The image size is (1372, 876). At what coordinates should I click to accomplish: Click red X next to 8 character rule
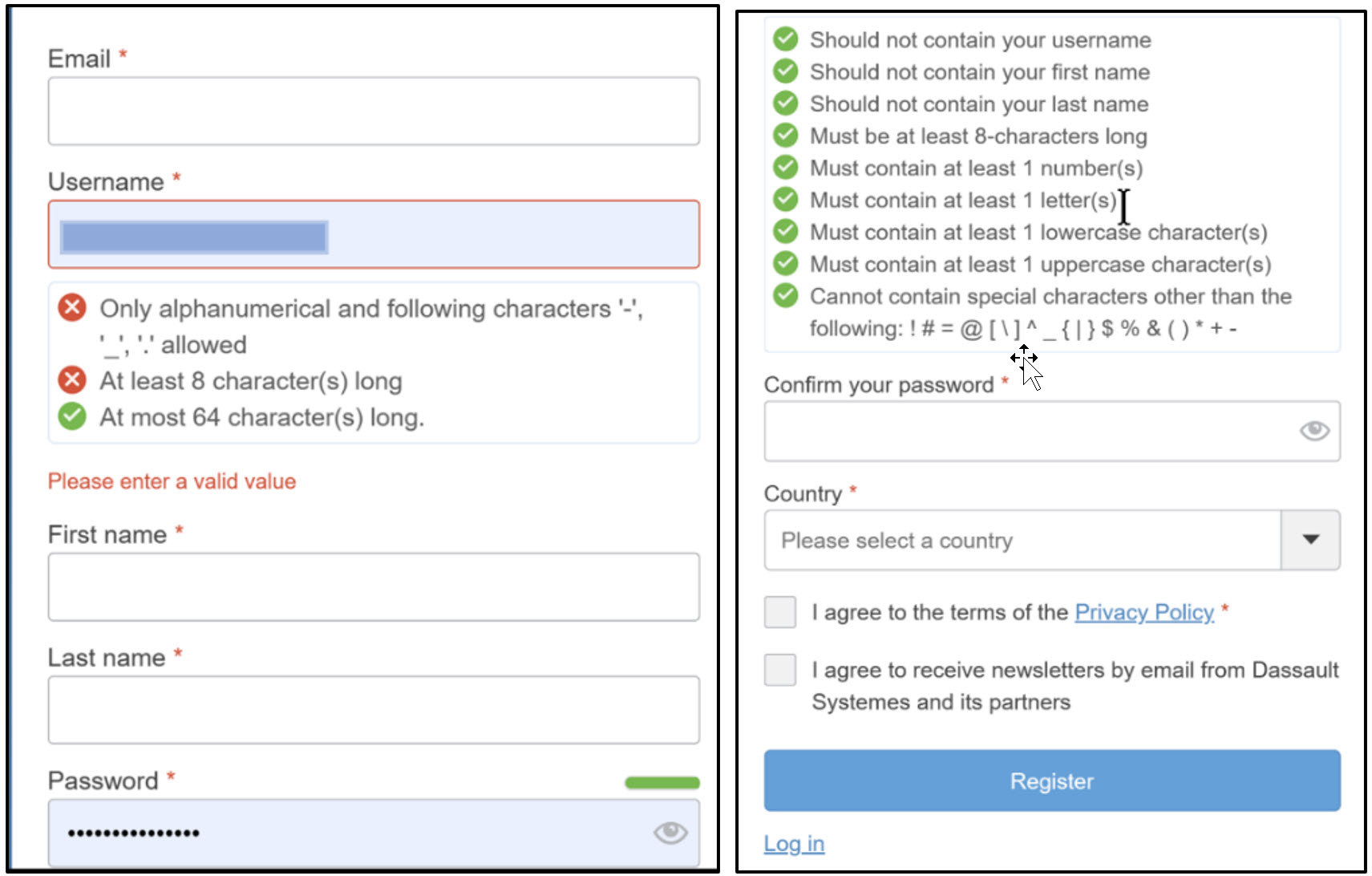72,379
